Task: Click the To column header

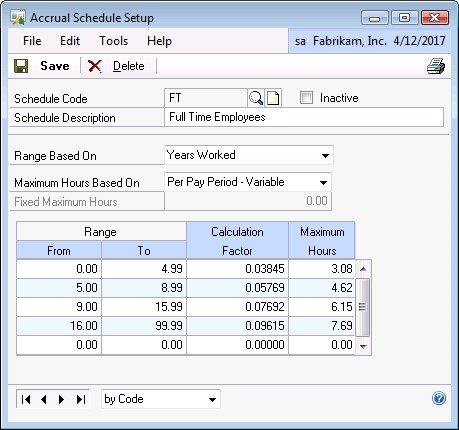Action: 144,250
